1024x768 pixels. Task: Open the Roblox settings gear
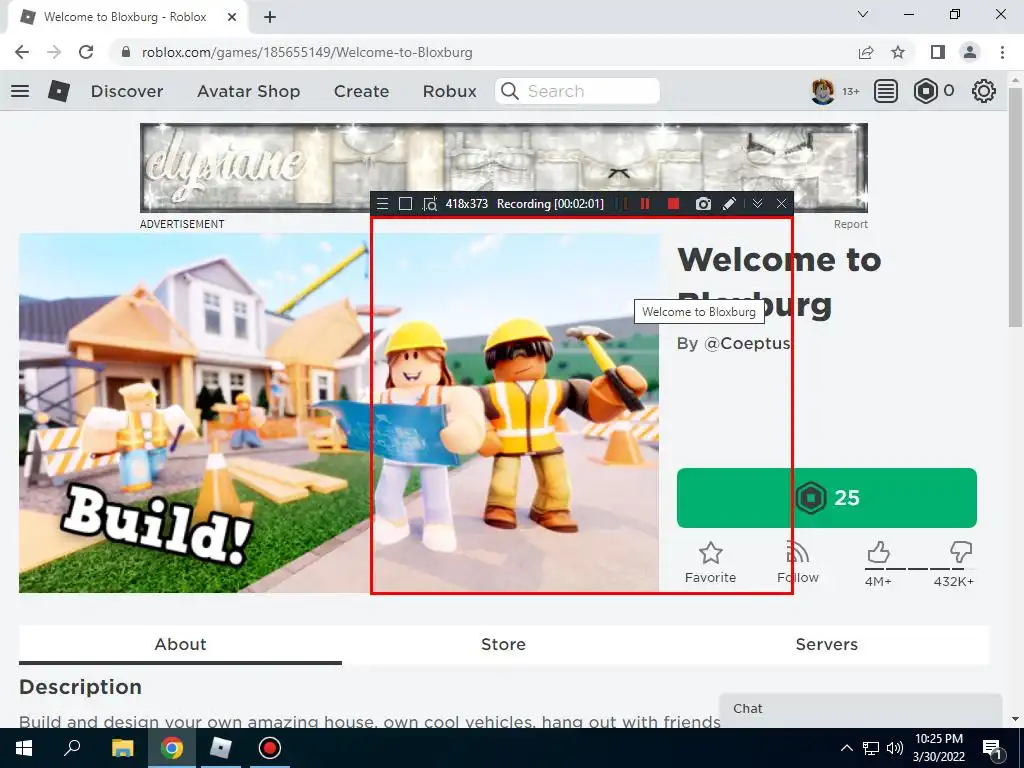[984, 91]
